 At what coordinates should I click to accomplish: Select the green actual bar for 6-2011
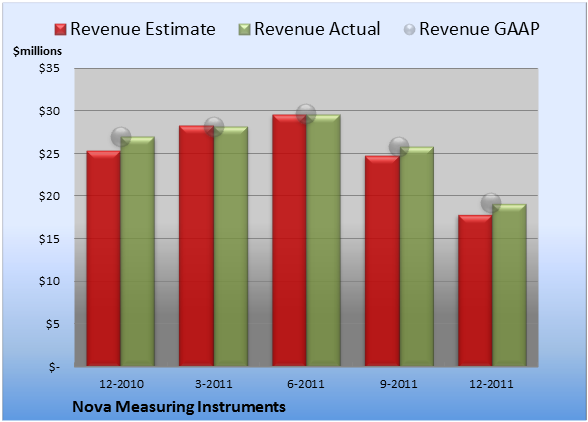pyautogui.click(x=323, y=240)
